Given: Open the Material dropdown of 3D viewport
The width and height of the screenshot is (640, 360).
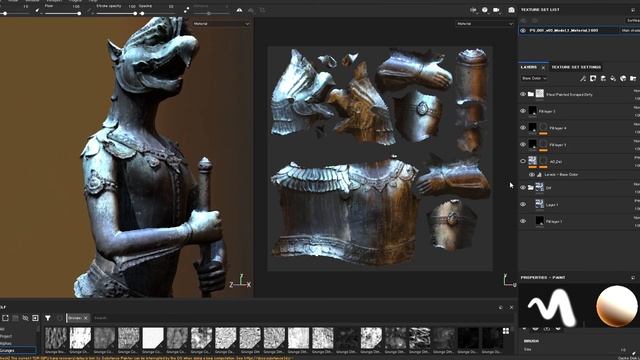Looking at the screenshot, I should [x=221, y=24].
